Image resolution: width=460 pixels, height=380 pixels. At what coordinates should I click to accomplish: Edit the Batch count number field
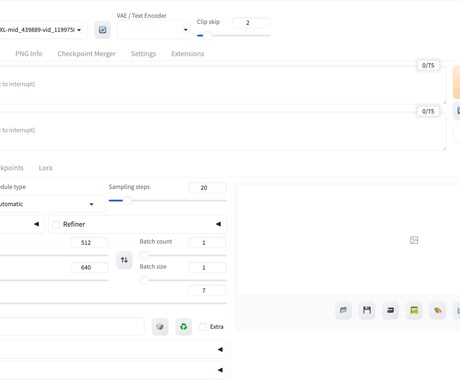(207, 243)
